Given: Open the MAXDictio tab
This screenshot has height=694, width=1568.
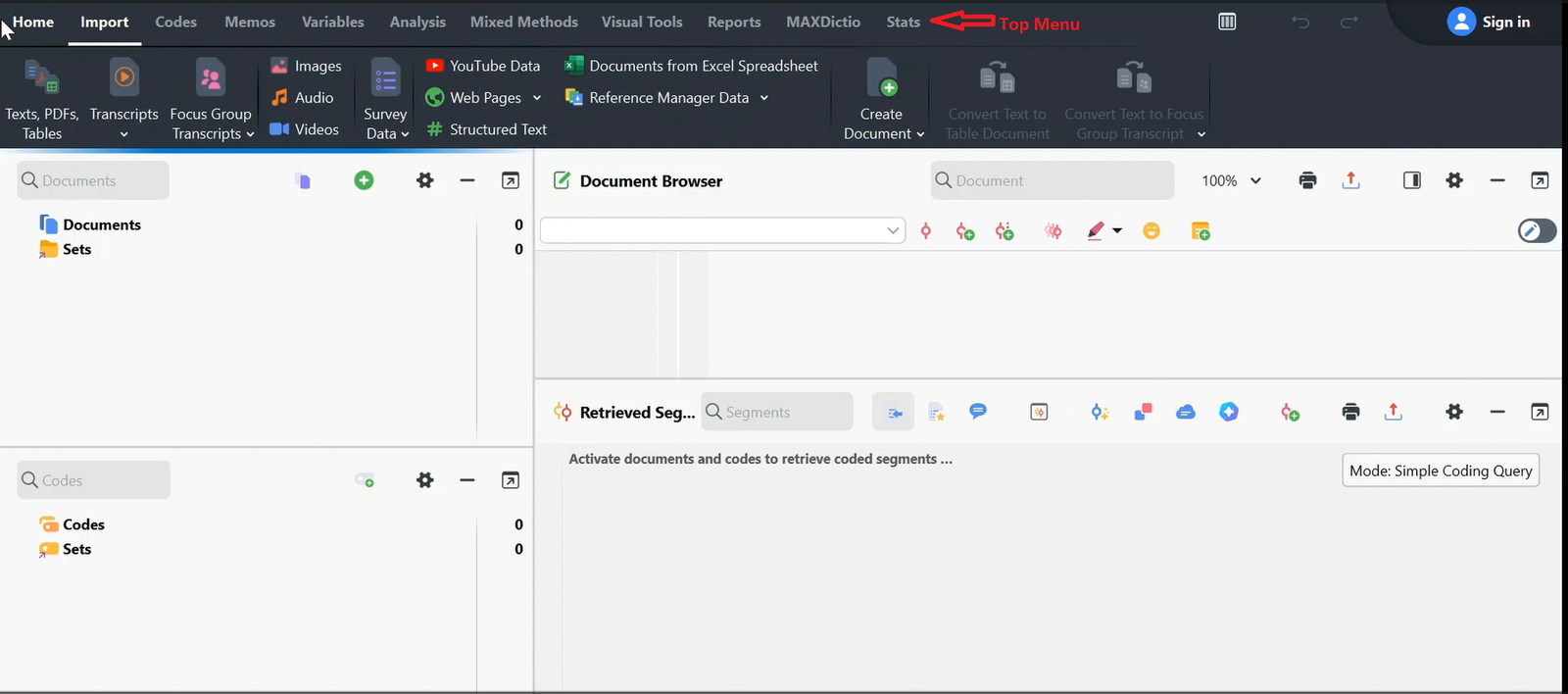Looking at the screenshot, I should (x=823, y=22).
